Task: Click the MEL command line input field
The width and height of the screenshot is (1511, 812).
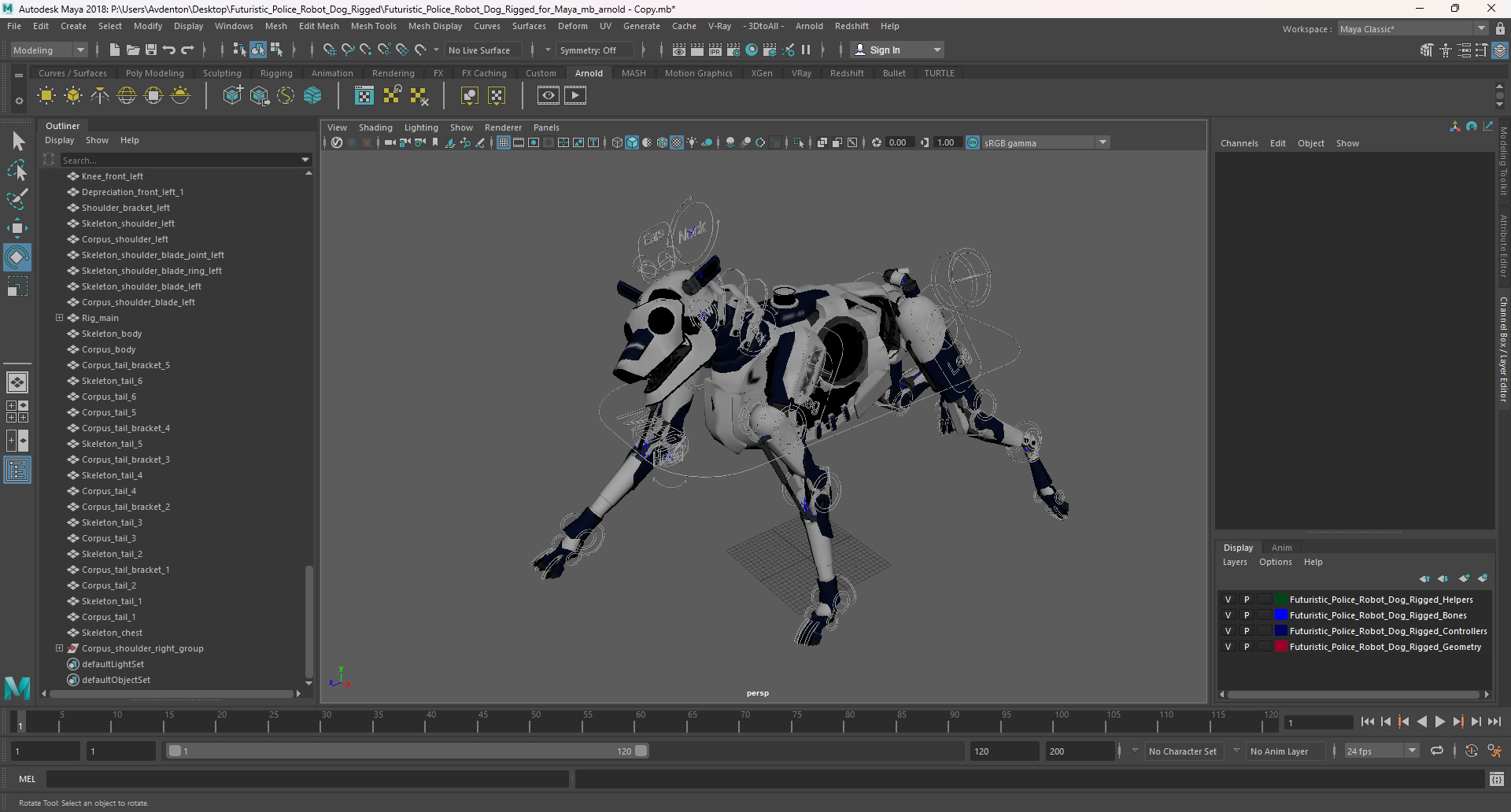Action: pos(307,779)
